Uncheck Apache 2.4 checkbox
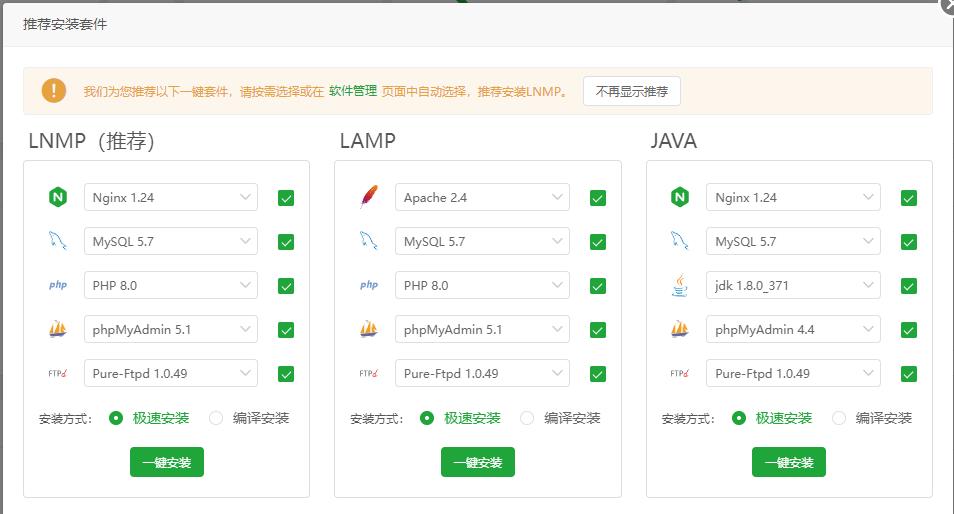 coord(598,198)
